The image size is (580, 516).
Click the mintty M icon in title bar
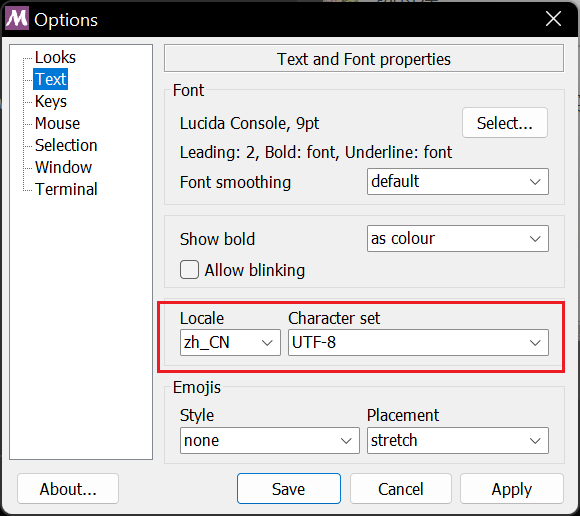tap(17, 19)
